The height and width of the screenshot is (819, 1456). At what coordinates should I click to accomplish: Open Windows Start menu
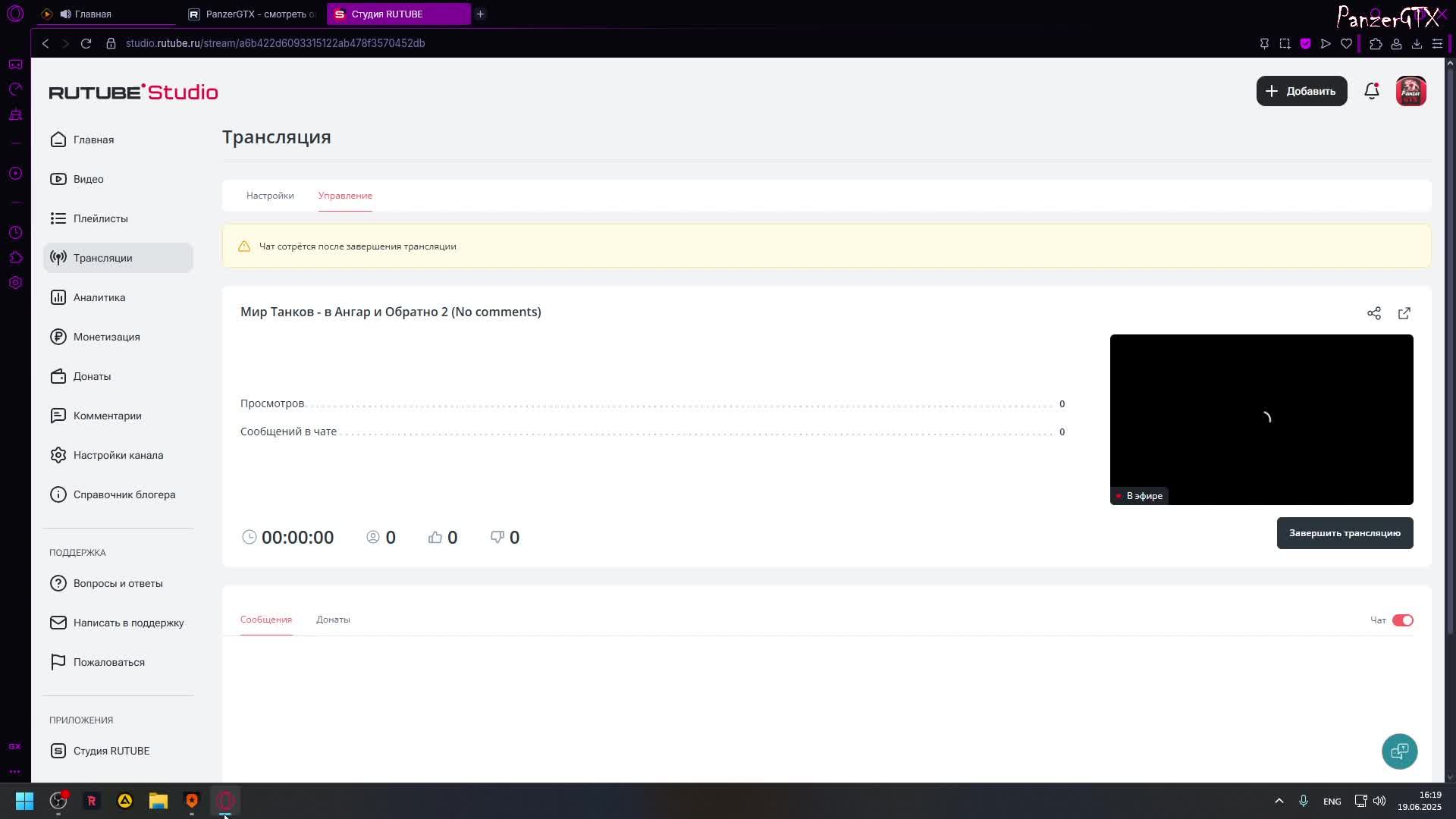pos(24,801)
